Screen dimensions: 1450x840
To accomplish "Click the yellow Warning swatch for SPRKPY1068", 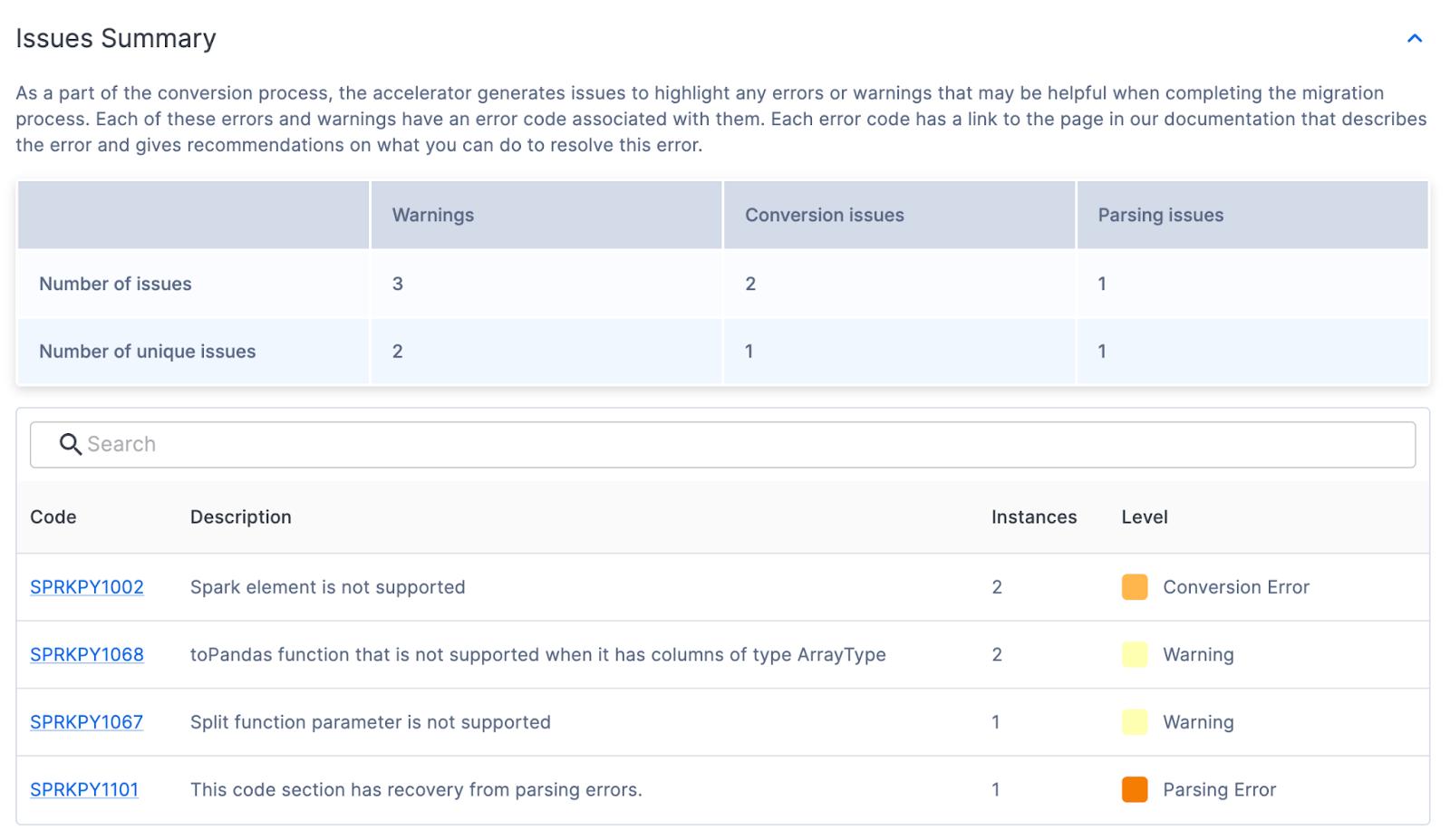I will tap(1134, 654).
